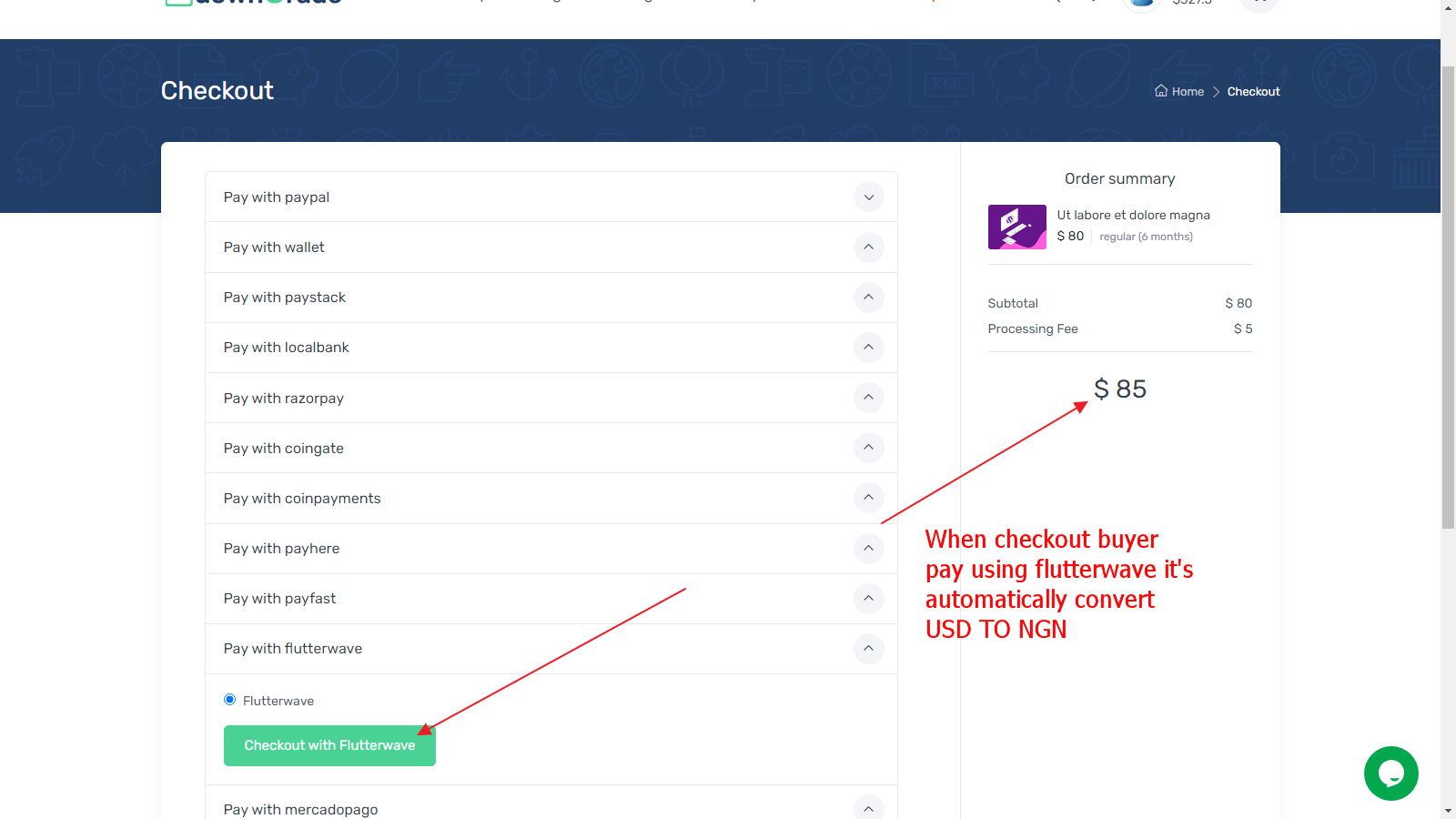
Task: Click the Pay with paystack label
Action: point(285,298)
